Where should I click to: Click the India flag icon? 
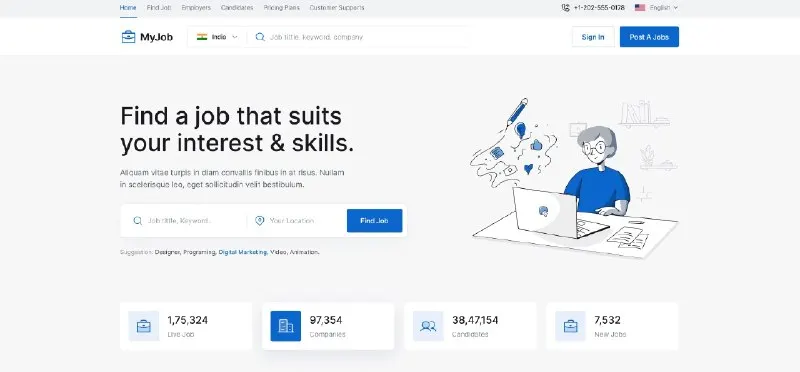[202, 37]
